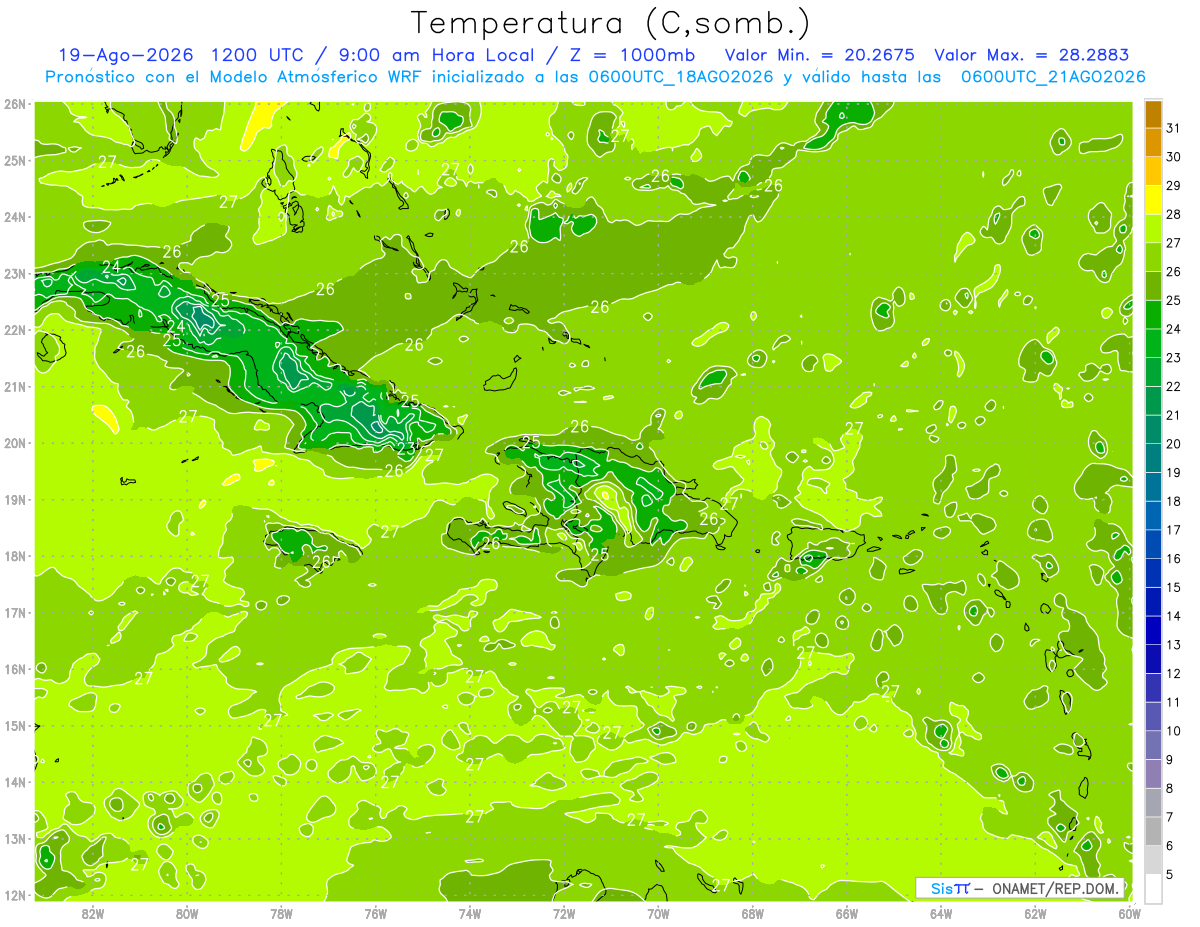The image size is (1200, 927).
Task: Click longitude axis label "72W"
Action: [564, 914]
